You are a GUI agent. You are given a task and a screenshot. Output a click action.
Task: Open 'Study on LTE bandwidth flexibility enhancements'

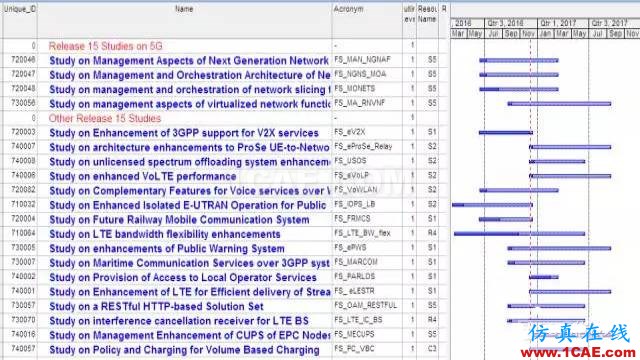[x=165, y=234]
